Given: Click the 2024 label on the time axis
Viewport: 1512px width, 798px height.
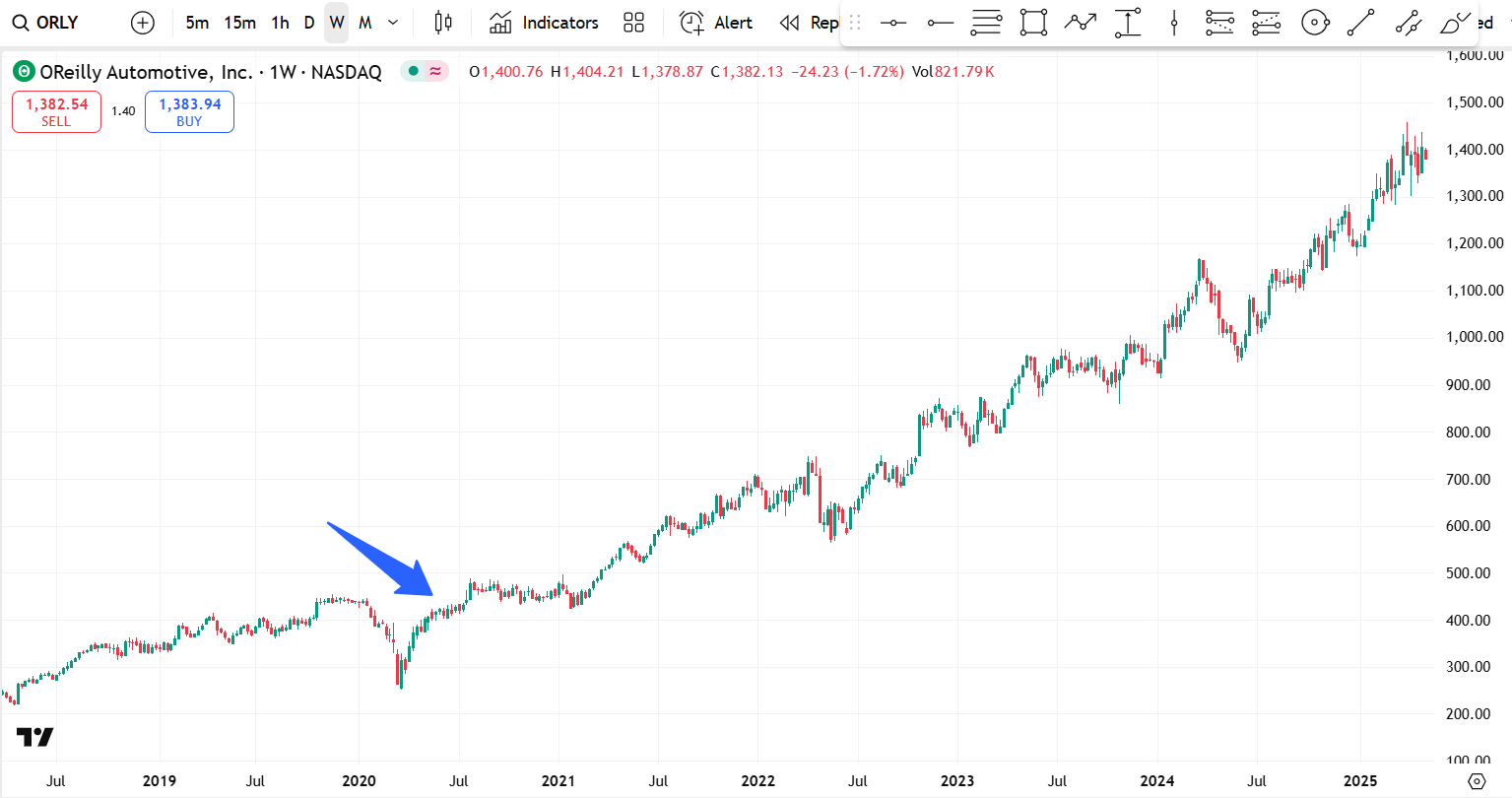Looking at the screenshot, I should 1157,781.
